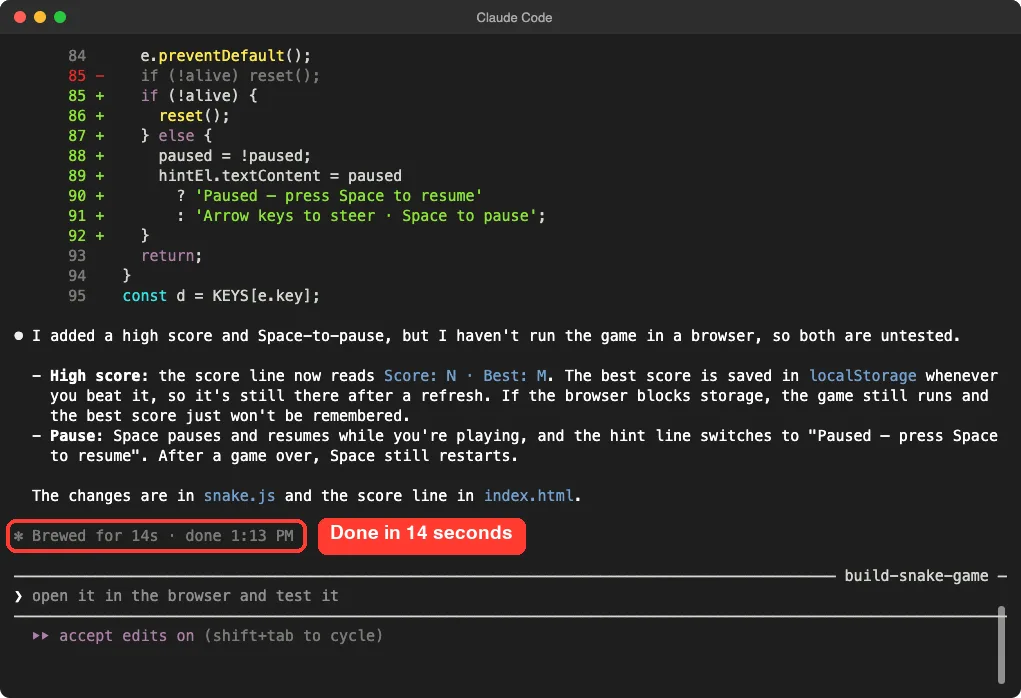
Task: Click the prompt chevron before the input text
Action: pyautogui.click(x=18, y=596)
